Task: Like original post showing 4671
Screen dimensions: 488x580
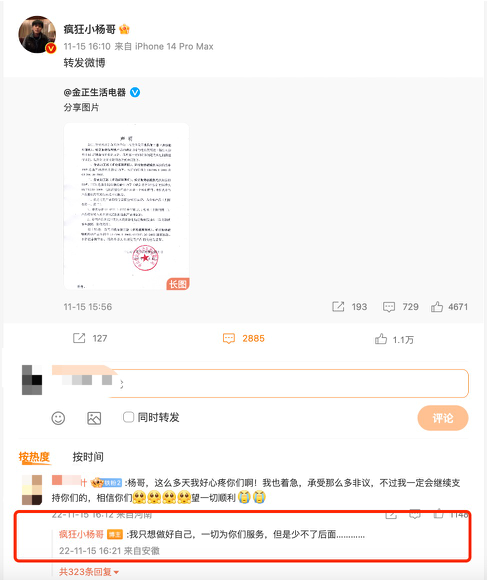Action: [437, 307]
